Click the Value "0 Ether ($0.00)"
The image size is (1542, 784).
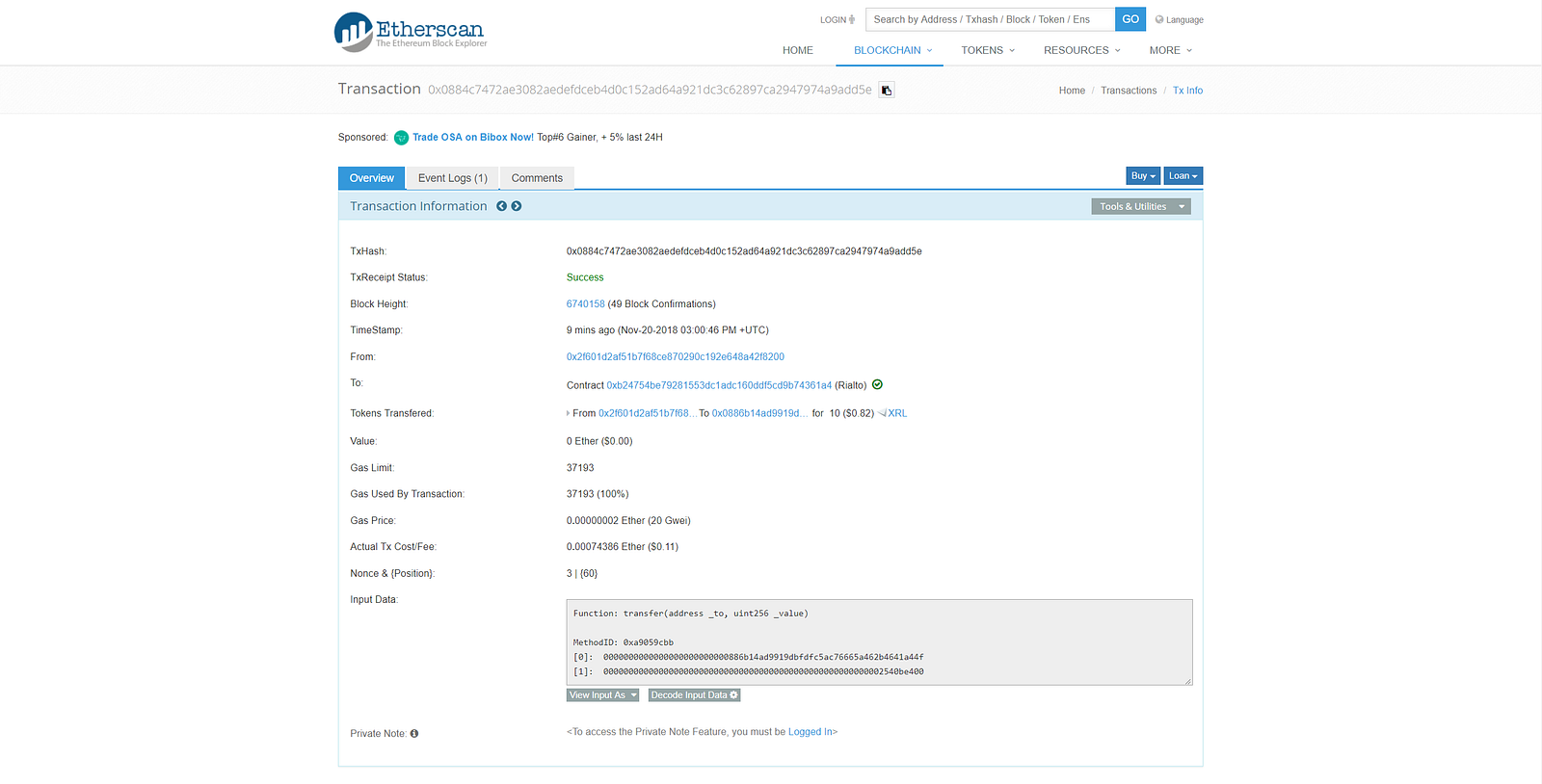pos(599,441)
